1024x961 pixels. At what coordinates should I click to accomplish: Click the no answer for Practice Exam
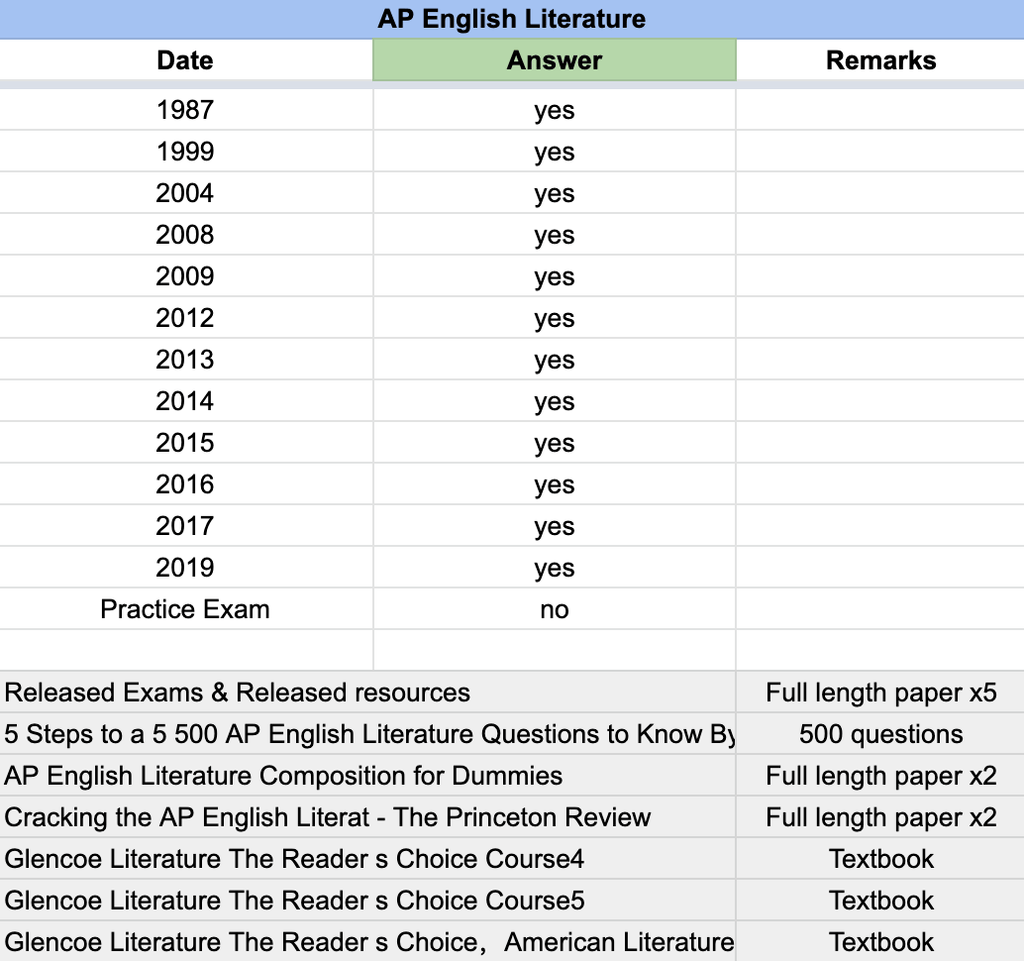[x=554, y=609]
